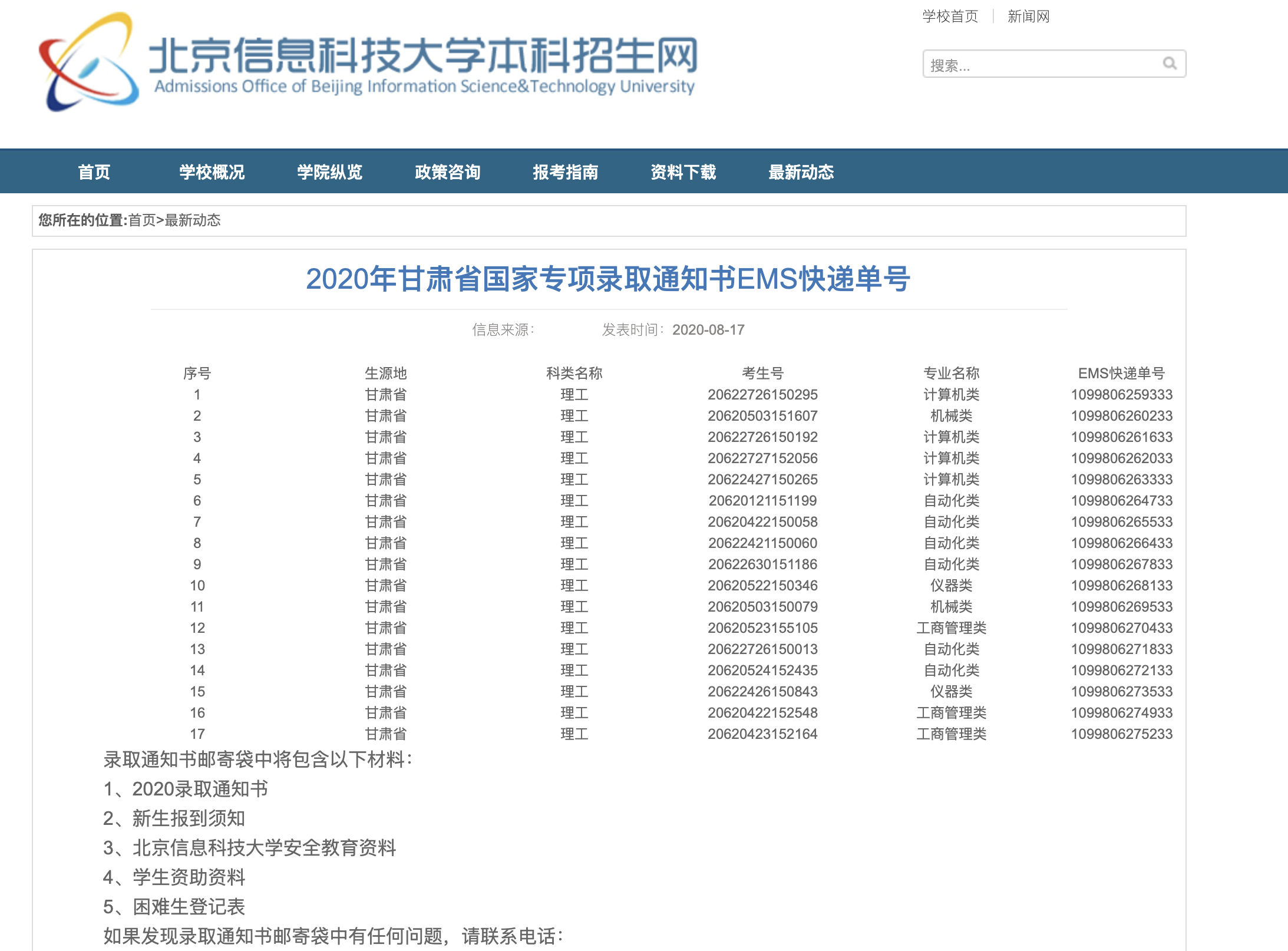Image resolution: width=1288 pixels, height=951 pixels.
Task: Click EMS number 1099806274933
Action: [1122, 712]
